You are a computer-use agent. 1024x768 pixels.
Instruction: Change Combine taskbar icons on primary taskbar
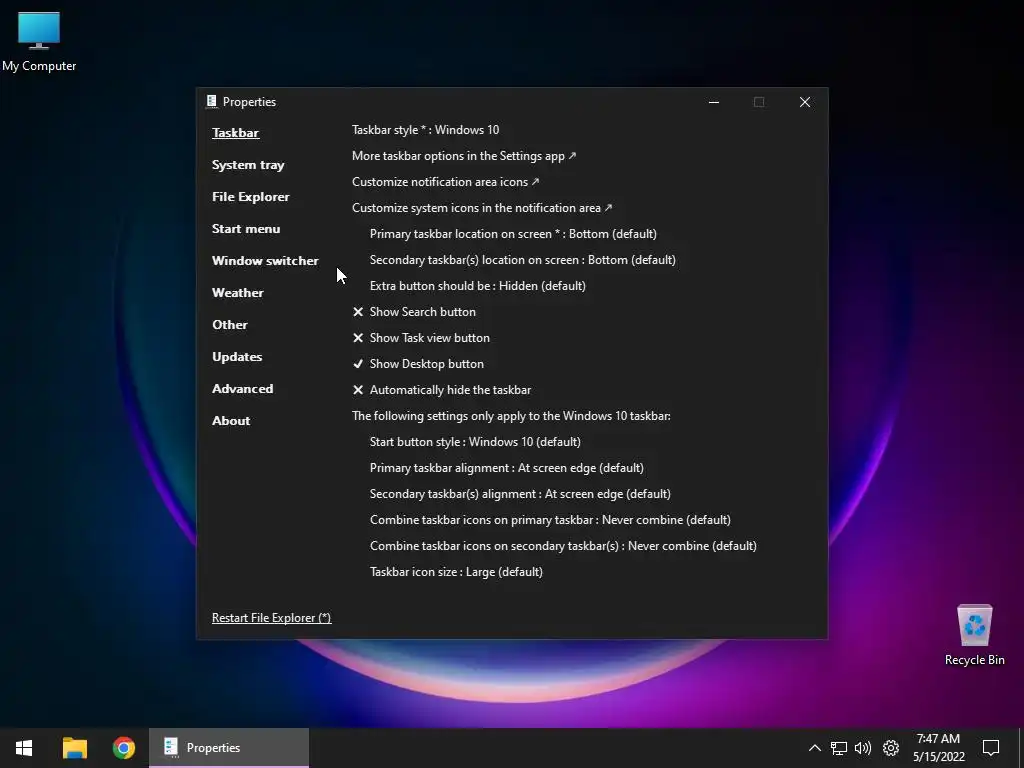click(550, 520)
